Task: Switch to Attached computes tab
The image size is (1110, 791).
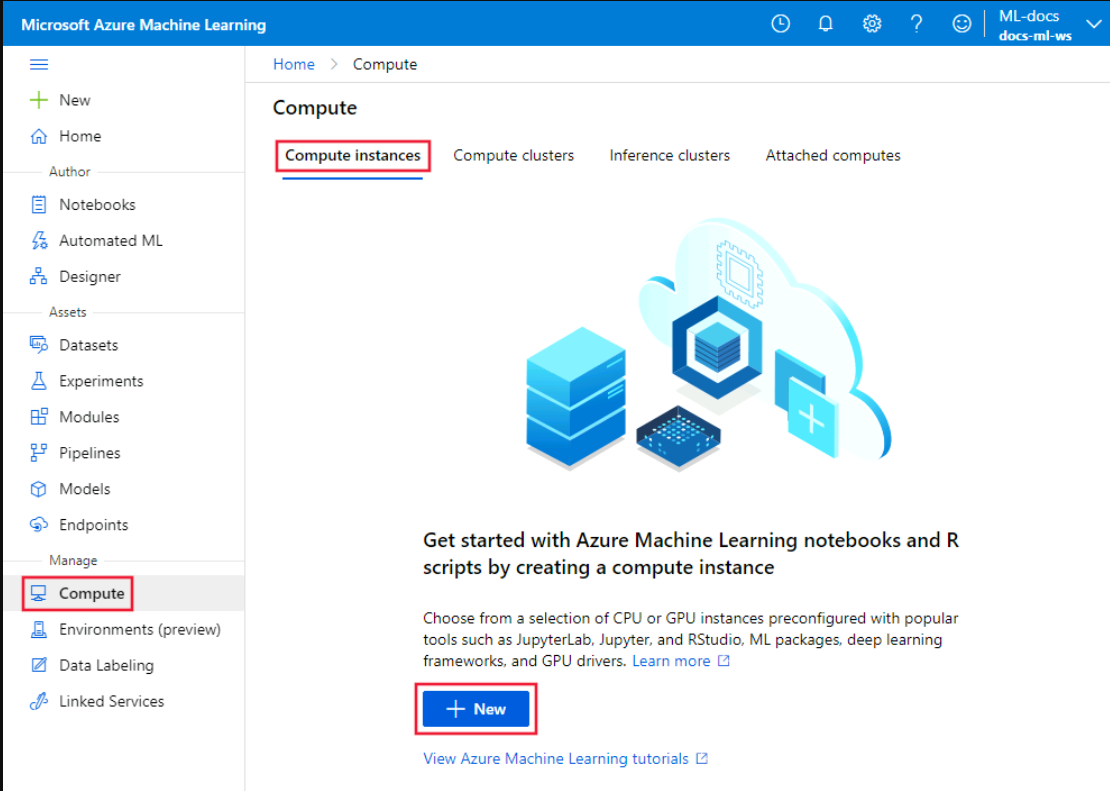Action: pos(833,156)
